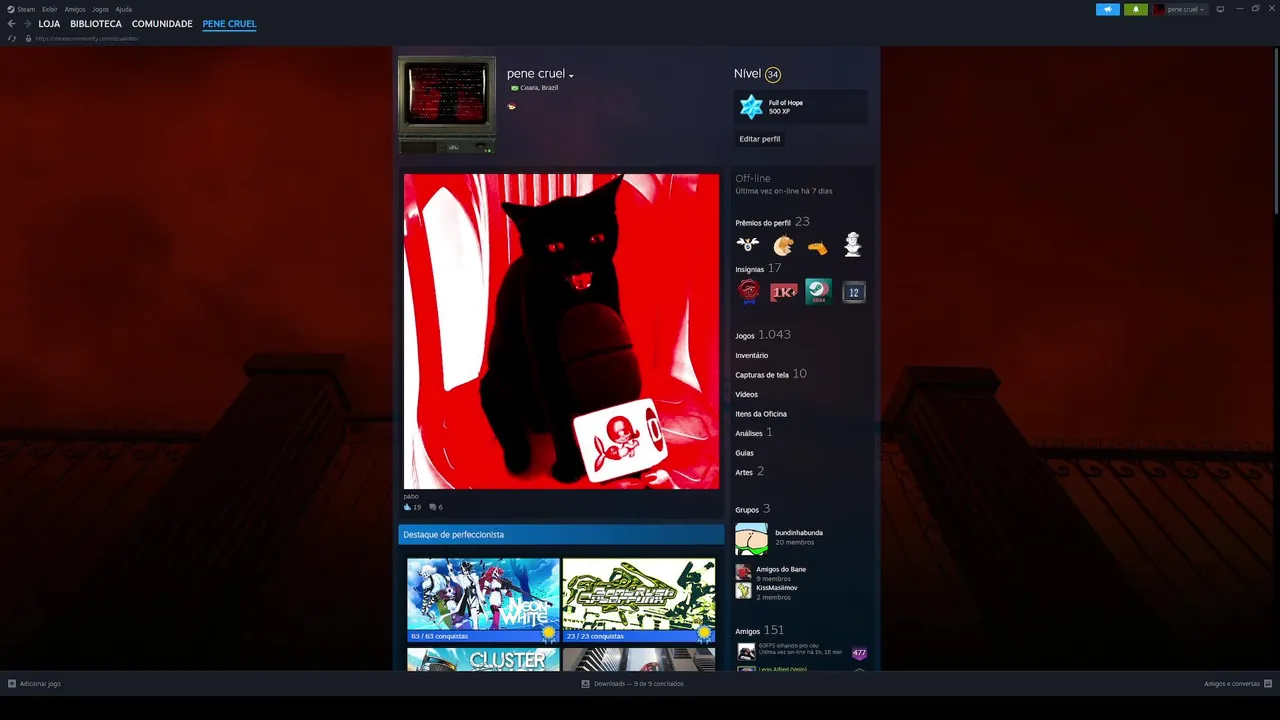Open the Inventário link
Viewport: 1280px width, 720px height.
point(752,355)
